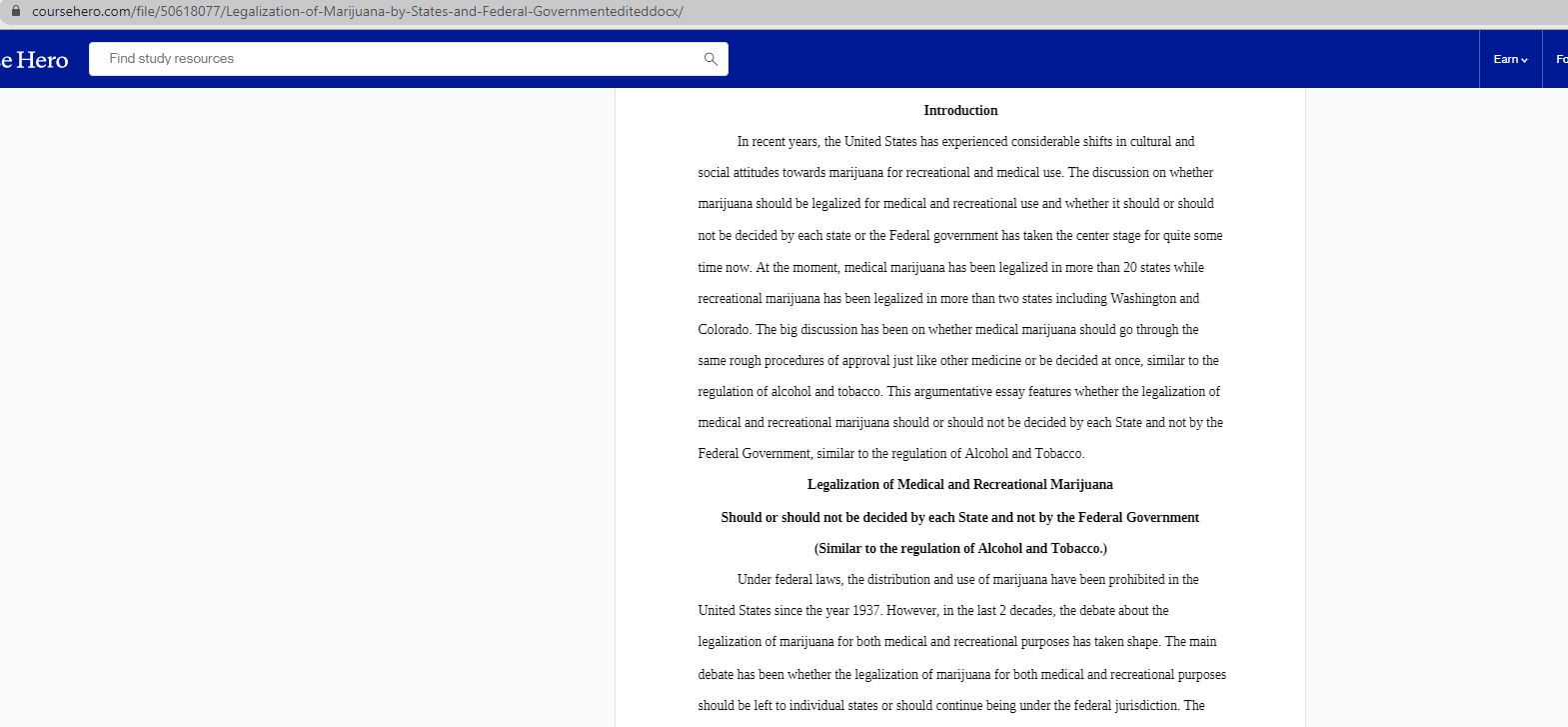Click the line starting "social attitudes towards marijuana"

[955, 173]
